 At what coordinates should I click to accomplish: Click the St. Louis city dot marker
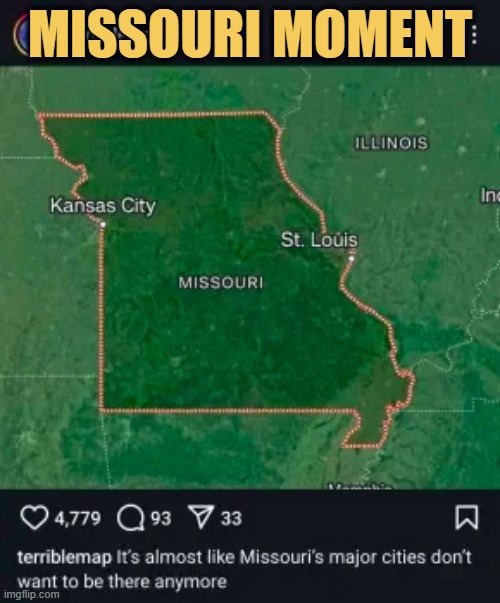[x=351, y=259]
